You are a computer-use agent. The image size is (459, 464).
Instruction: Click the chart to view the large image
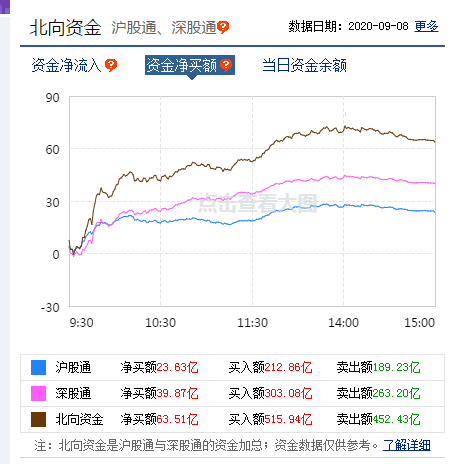coord(252,201)
